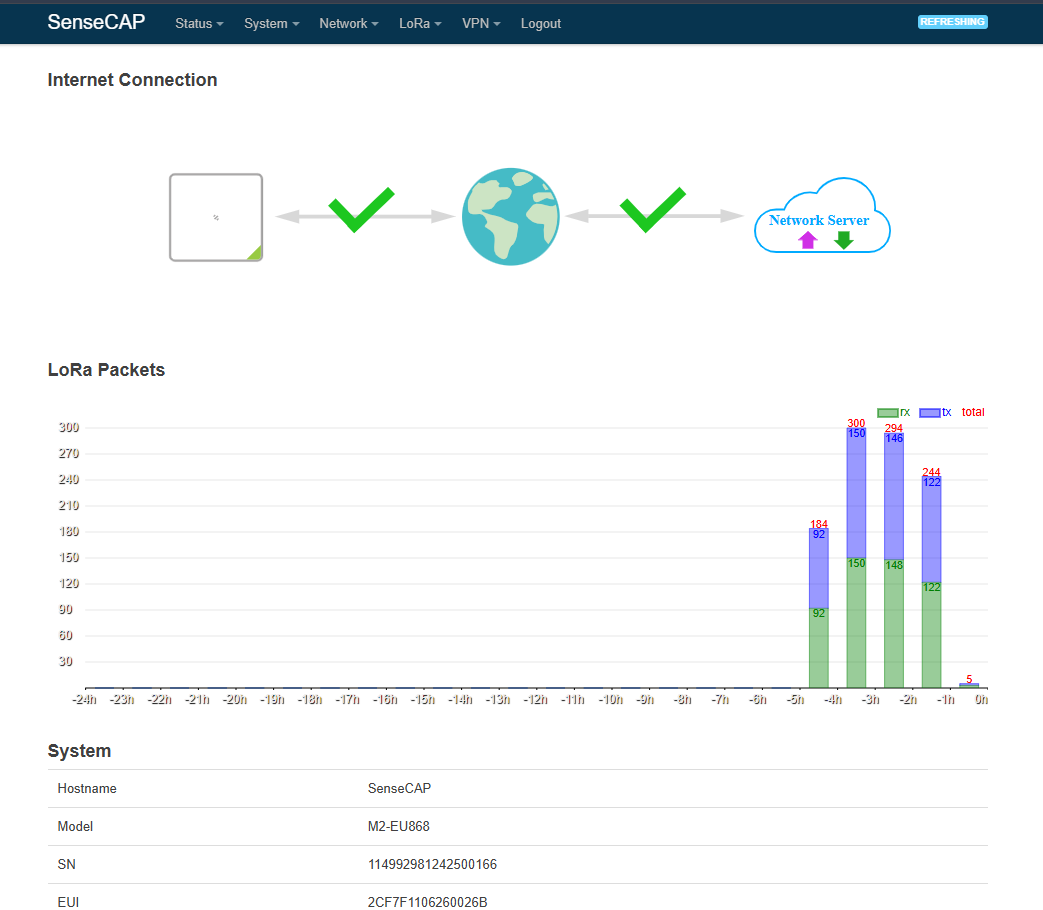Expand the VPN dropdown
Viewport: 1043px width, 910px height.
[x=480, y=23]
